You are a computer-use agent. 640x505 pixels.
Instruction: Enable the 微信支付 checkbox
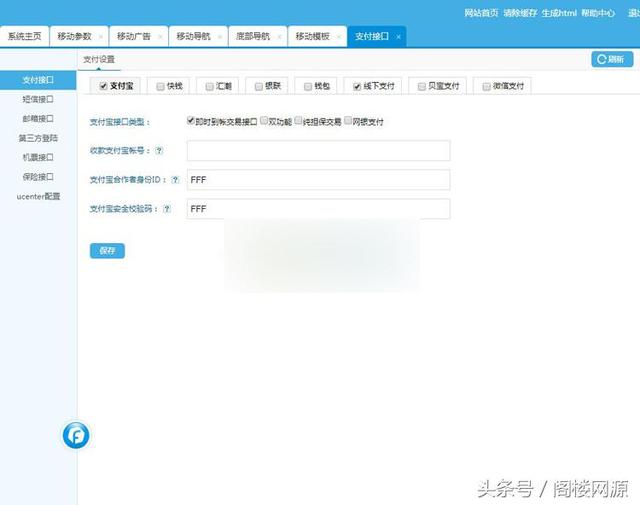tap(486, 86)
